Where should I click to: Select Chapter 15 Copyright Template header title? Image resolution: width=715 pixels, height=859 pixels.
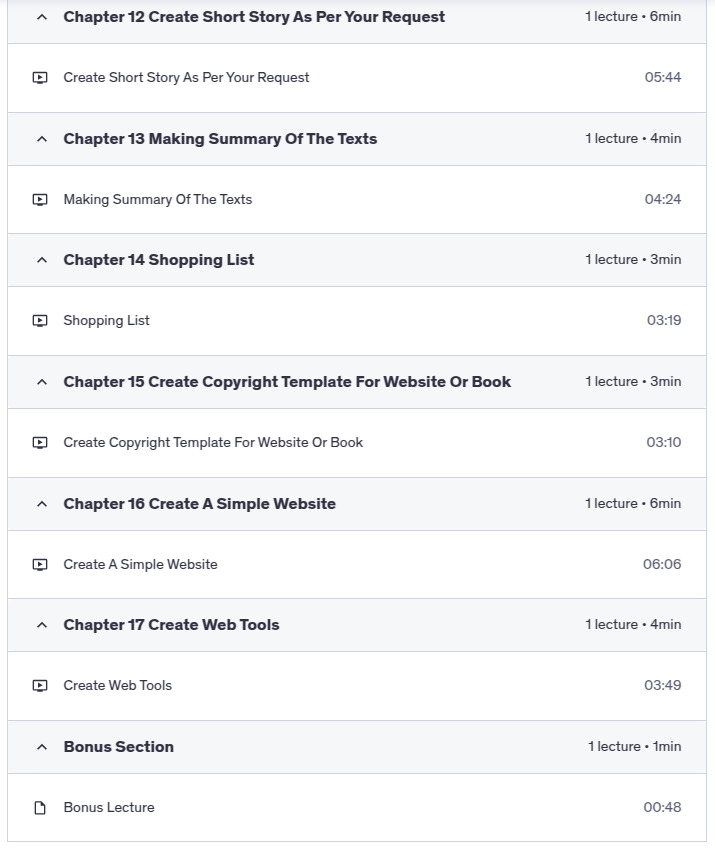[x=287, y=382]
